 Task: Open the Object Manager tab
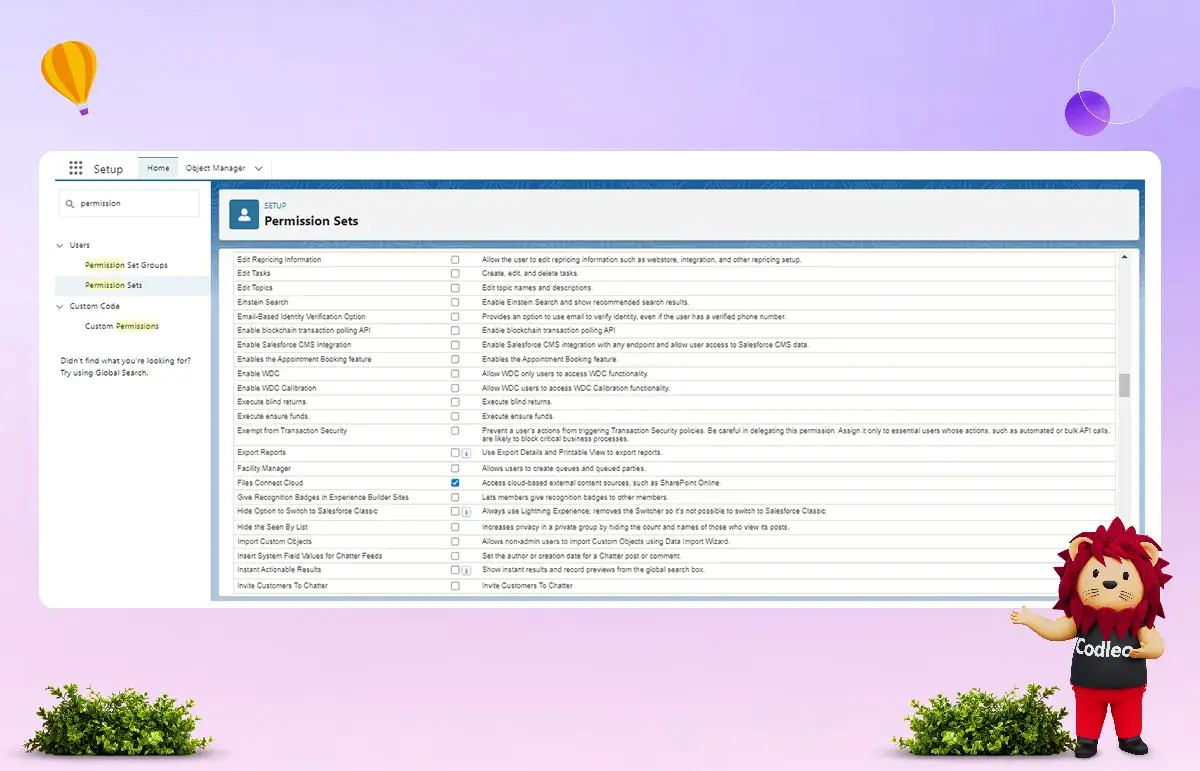215,168
